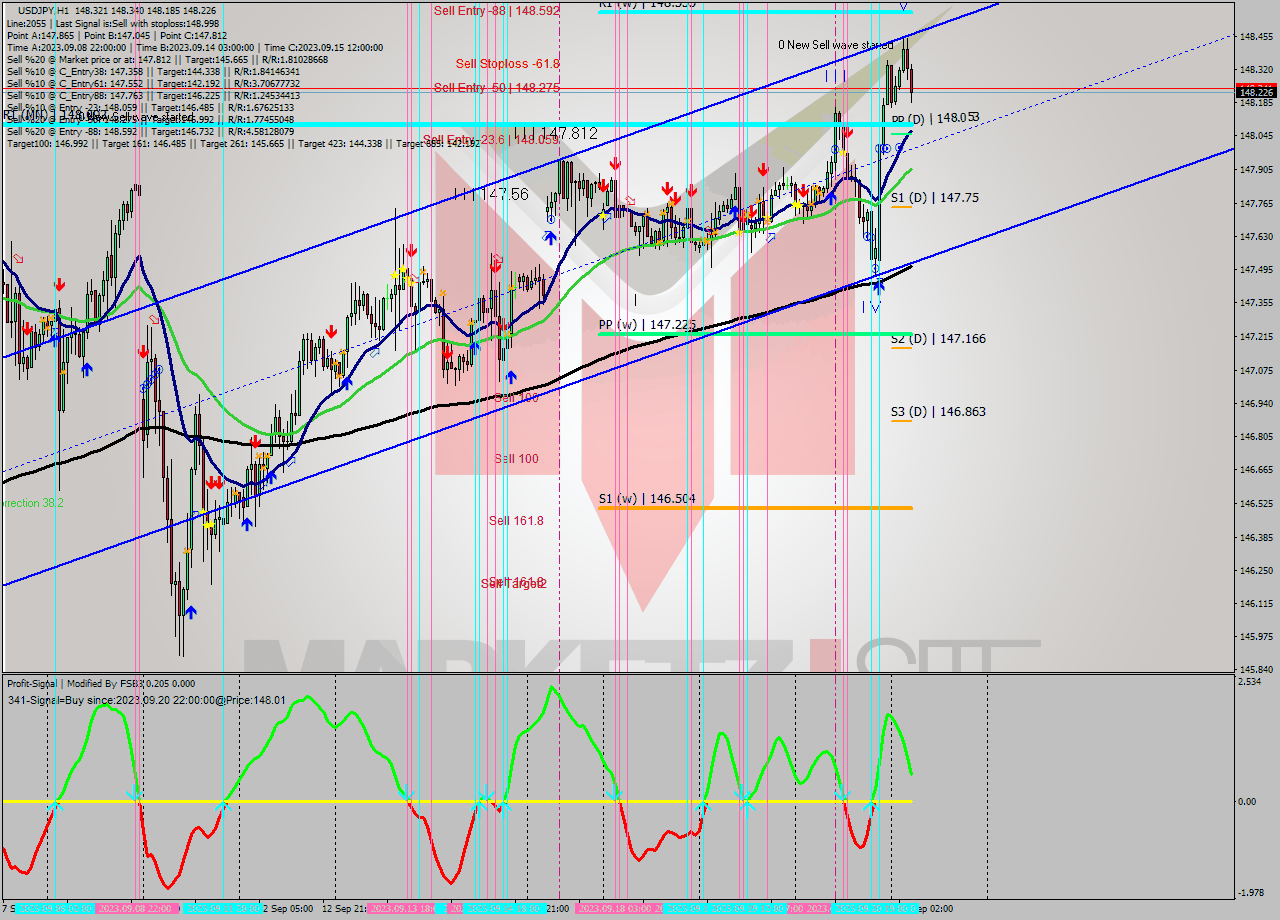
Task: Click the '12 Sep 21:' time axis label
Action: 343,909
